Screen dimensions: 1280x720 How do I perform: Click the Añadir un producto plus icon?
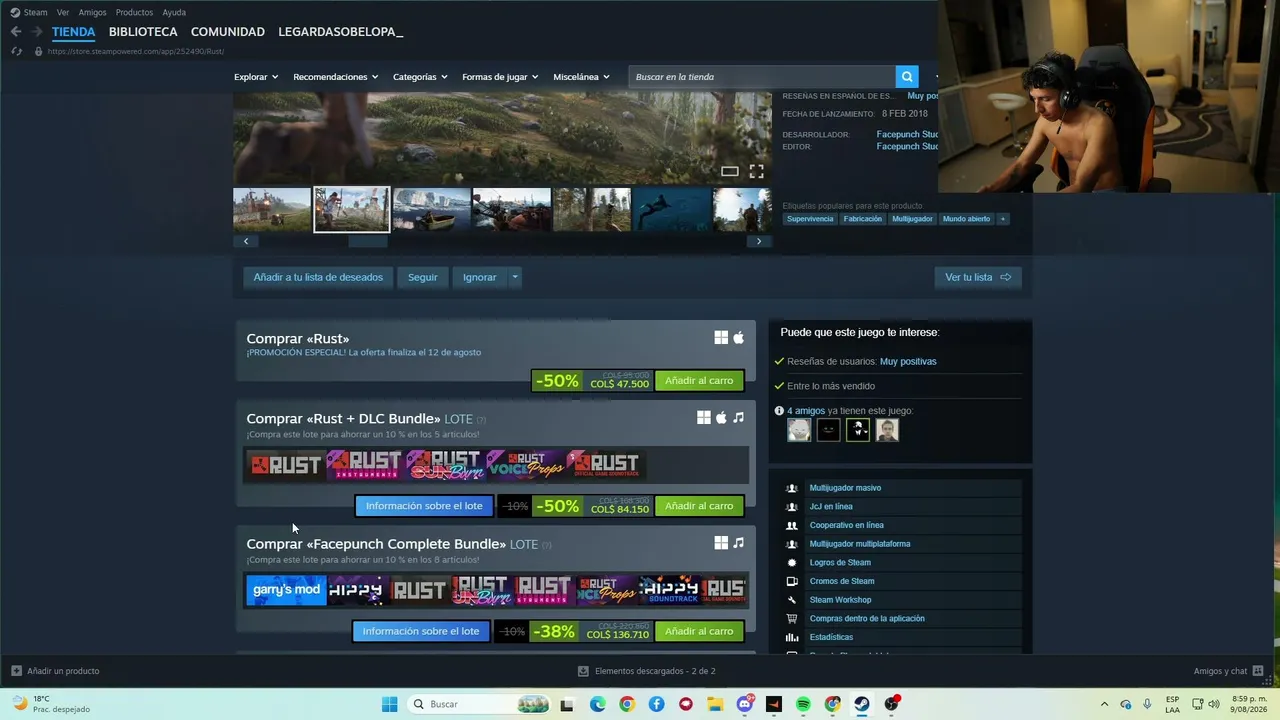pyautogui.click(x=16, y=671)
